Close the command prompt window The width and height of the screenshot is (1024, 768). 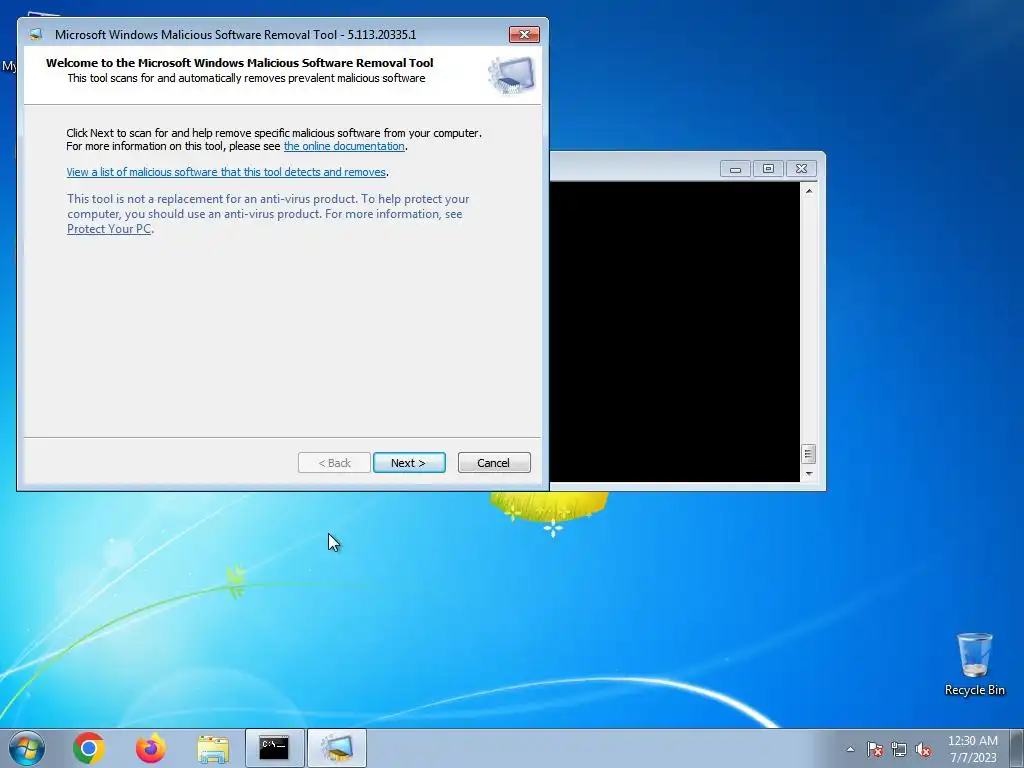click(x=801, y=169)
